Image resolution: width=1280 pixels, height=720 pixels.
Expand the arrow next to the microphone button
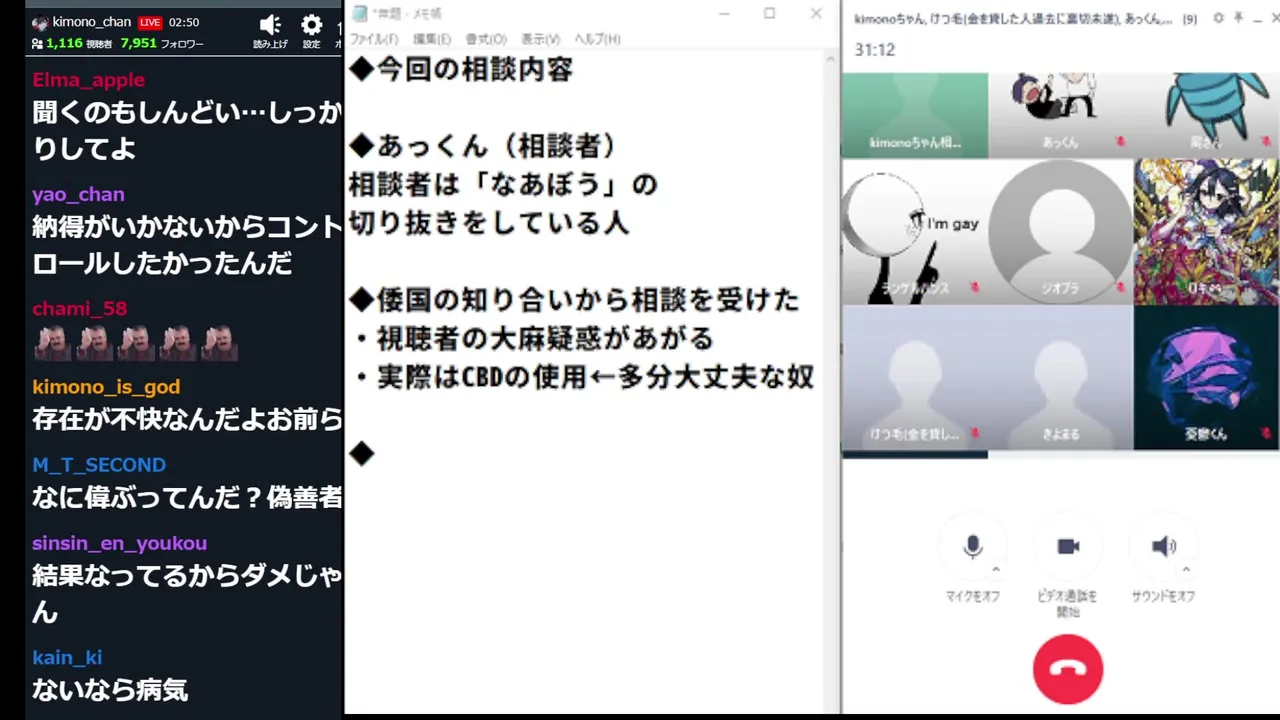[995, 569]
